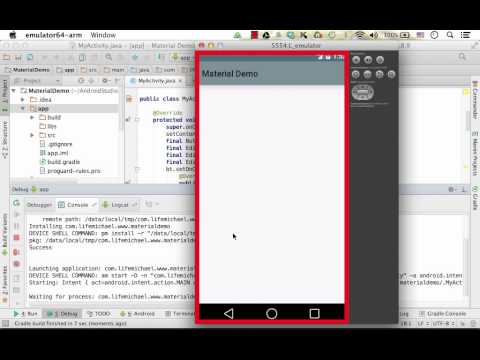Click the Open folder toolbar icon
Image resolution: width=480 pixels, height=360 pixels.
point(6,57)
